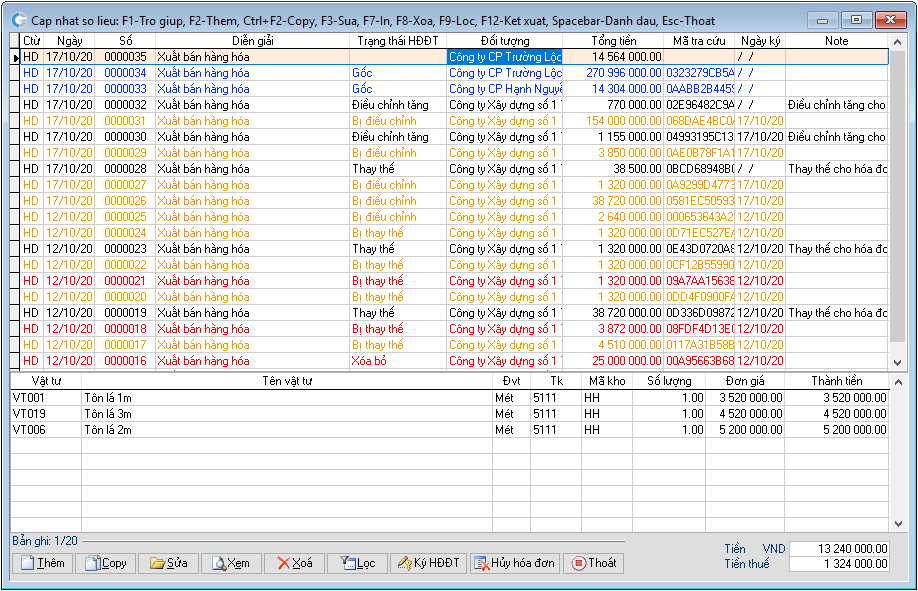Click the Vật tư column header in lower grid
918x591 pixels.
pos(46,381)
